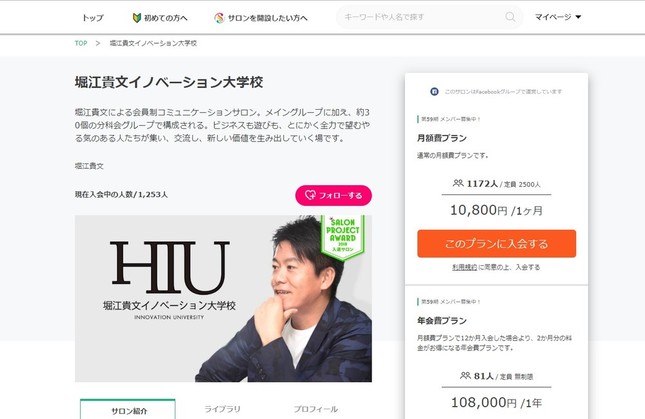Screen dimensions: 645x419
Task: Click members icon beside 1172人
Action: pos(458,183)
